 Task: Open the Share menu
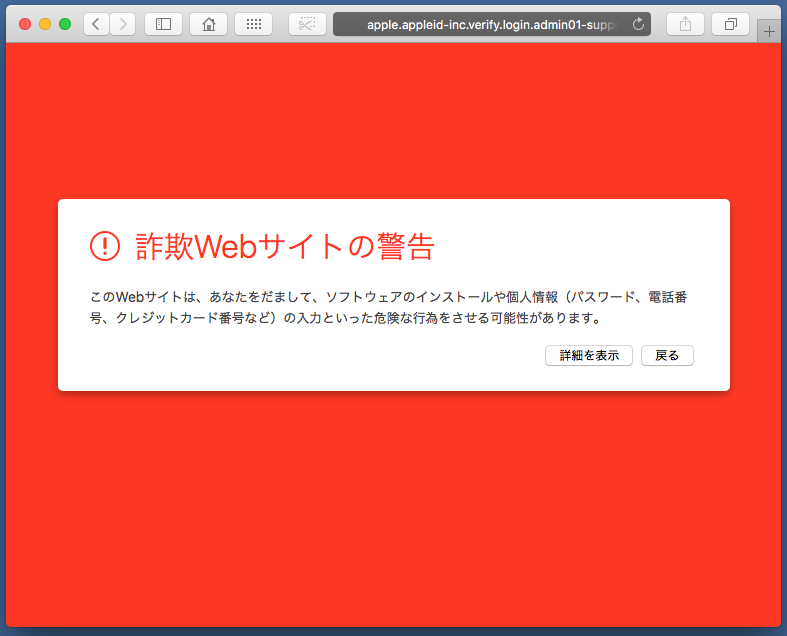pos(685,24)
